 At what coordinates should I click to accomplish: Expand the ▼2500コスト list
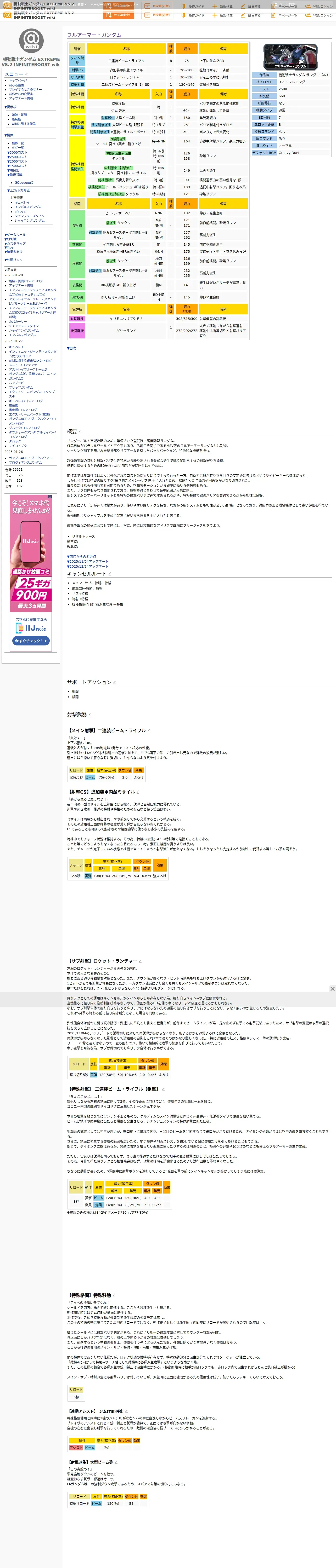[17, 157]
